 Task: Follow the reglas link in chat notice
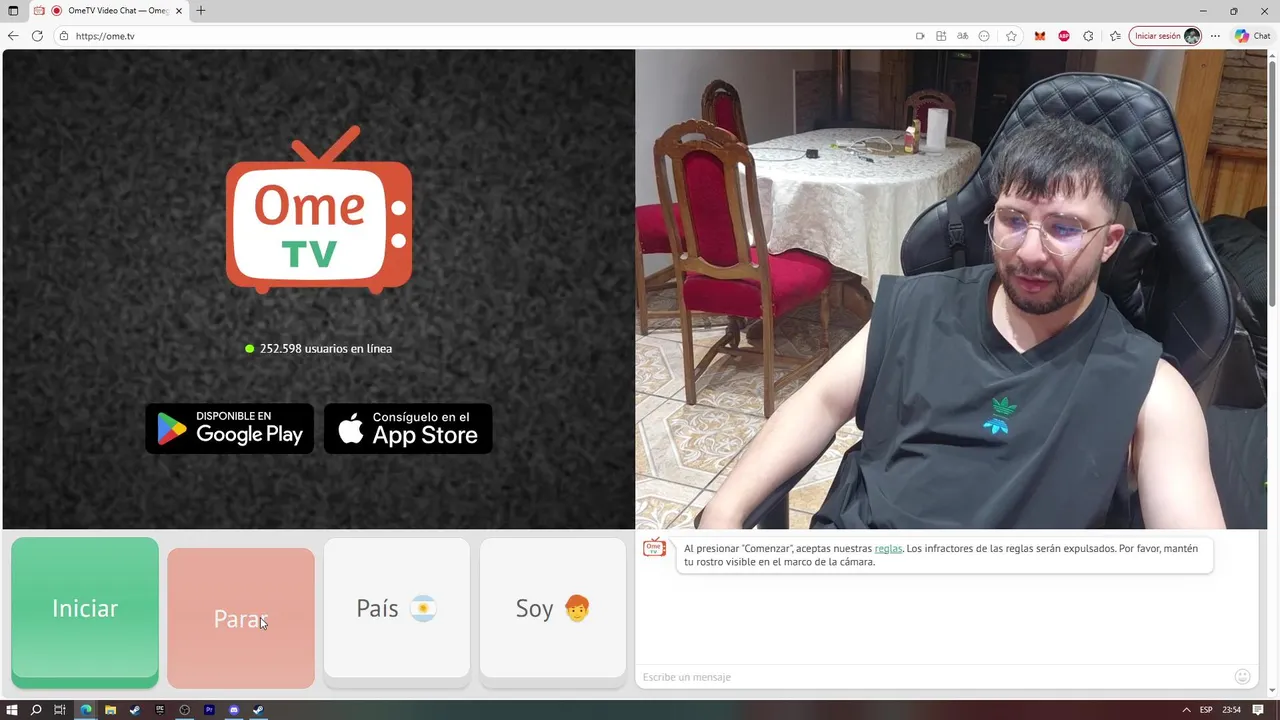pyautogui.click(x=888, y=549)
